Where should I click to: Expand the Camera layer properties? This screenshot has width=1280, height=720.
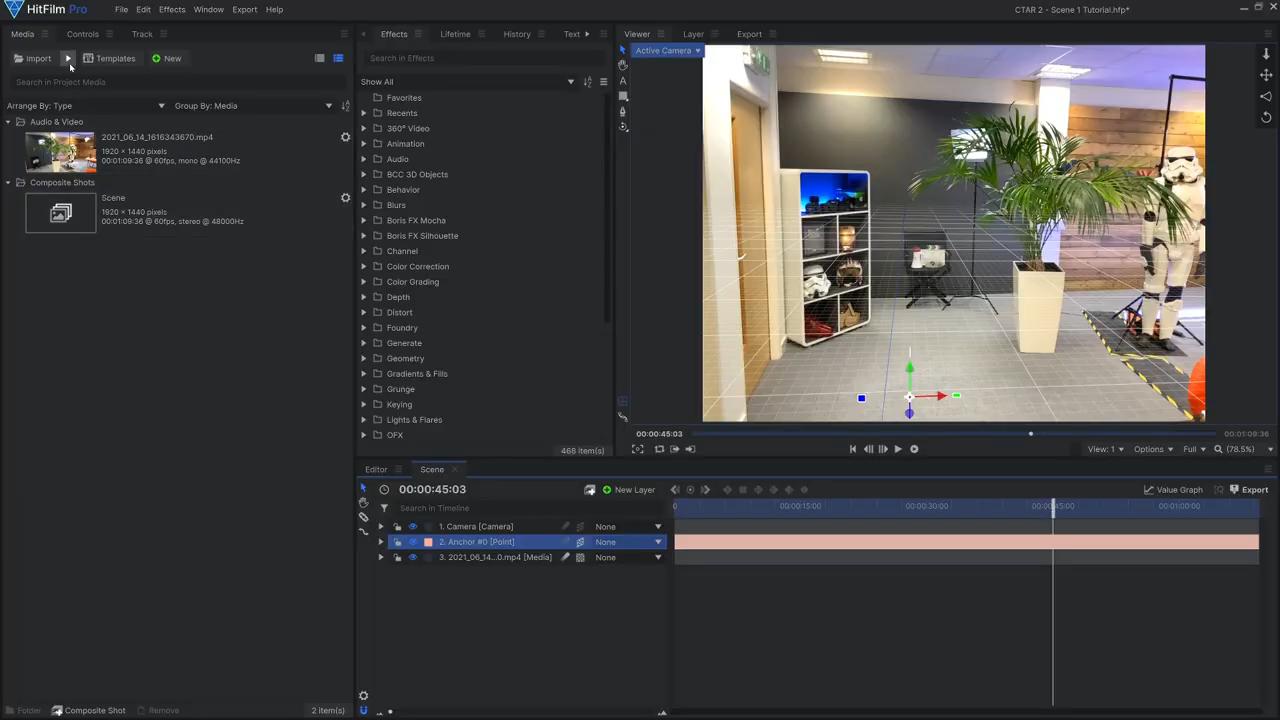(x=380, y=527)
